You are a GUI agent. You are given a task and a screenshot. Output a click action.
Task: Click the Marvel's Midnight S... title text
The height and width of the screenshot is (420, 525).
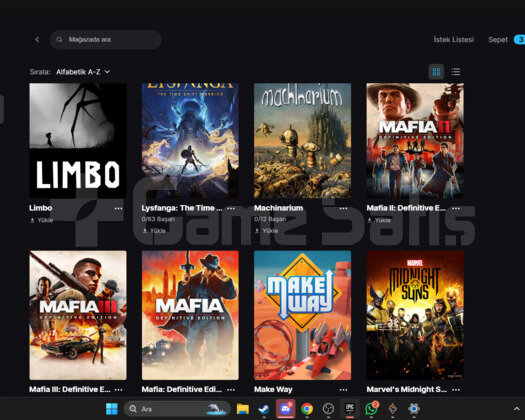(406, 389)
